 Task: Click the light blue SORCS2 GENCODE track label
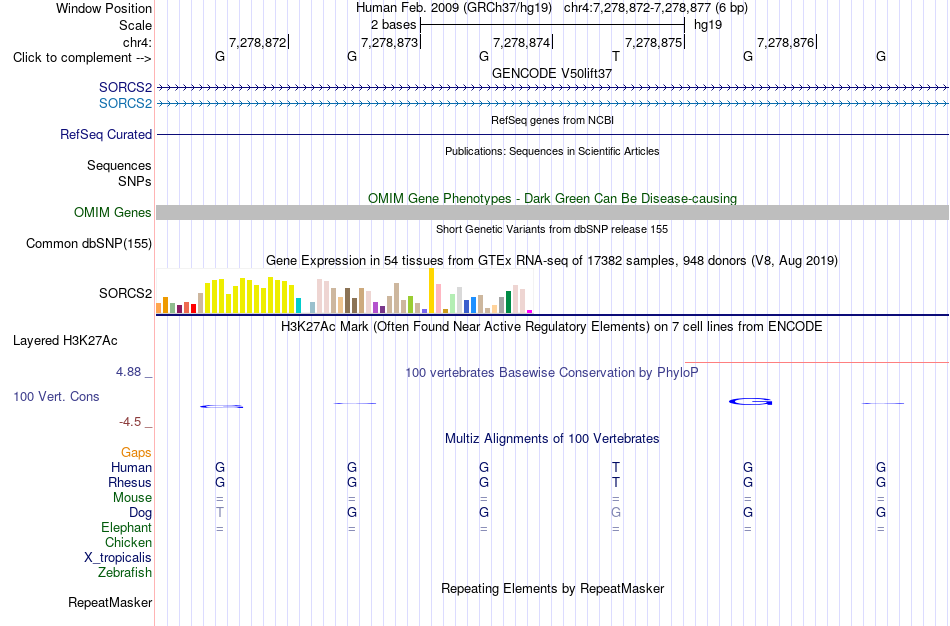click(125, 104)
